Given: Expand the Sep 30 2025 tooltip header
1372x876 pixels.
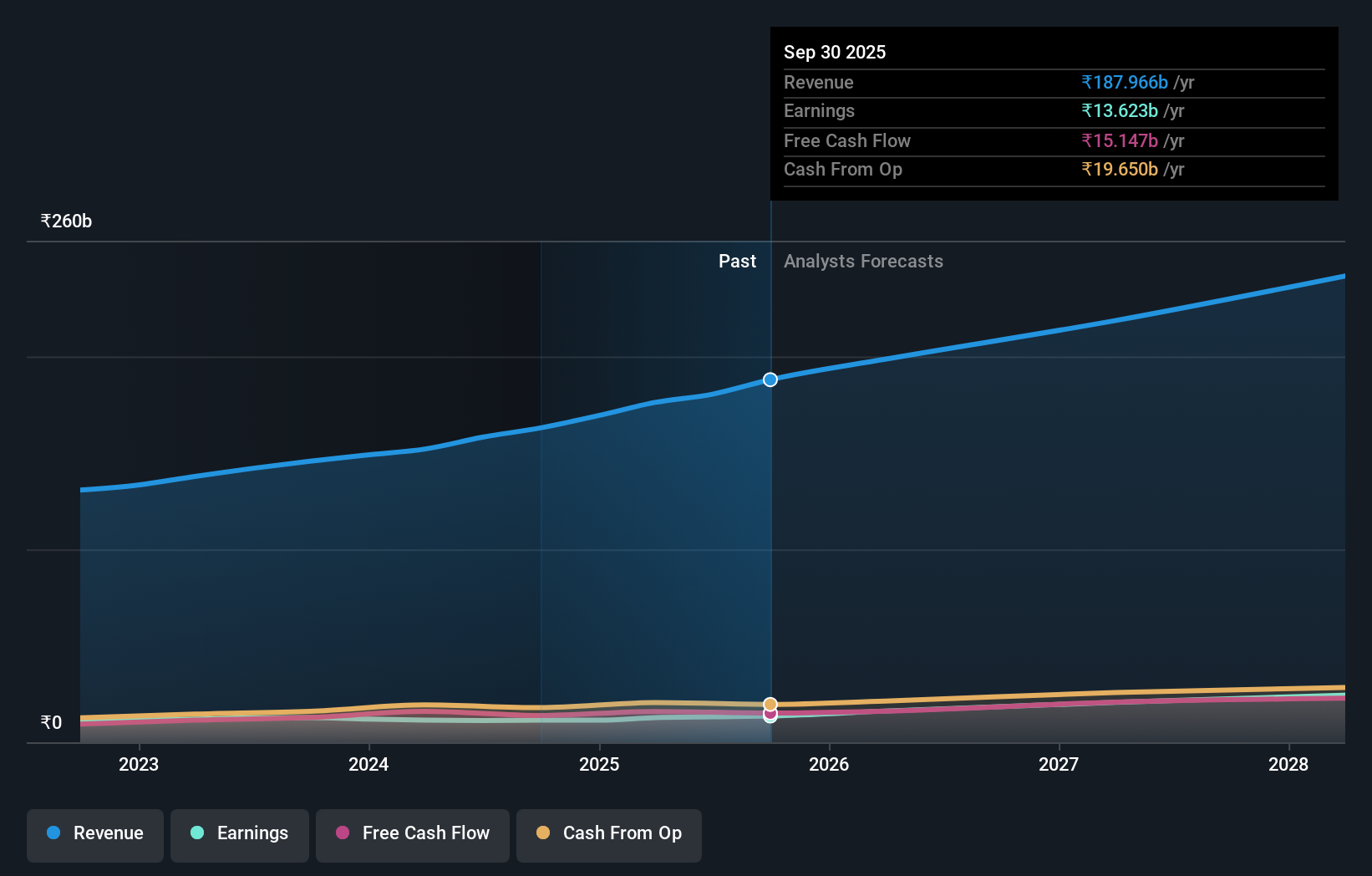Looking at the screenshot, I should (x=835, y=52).
